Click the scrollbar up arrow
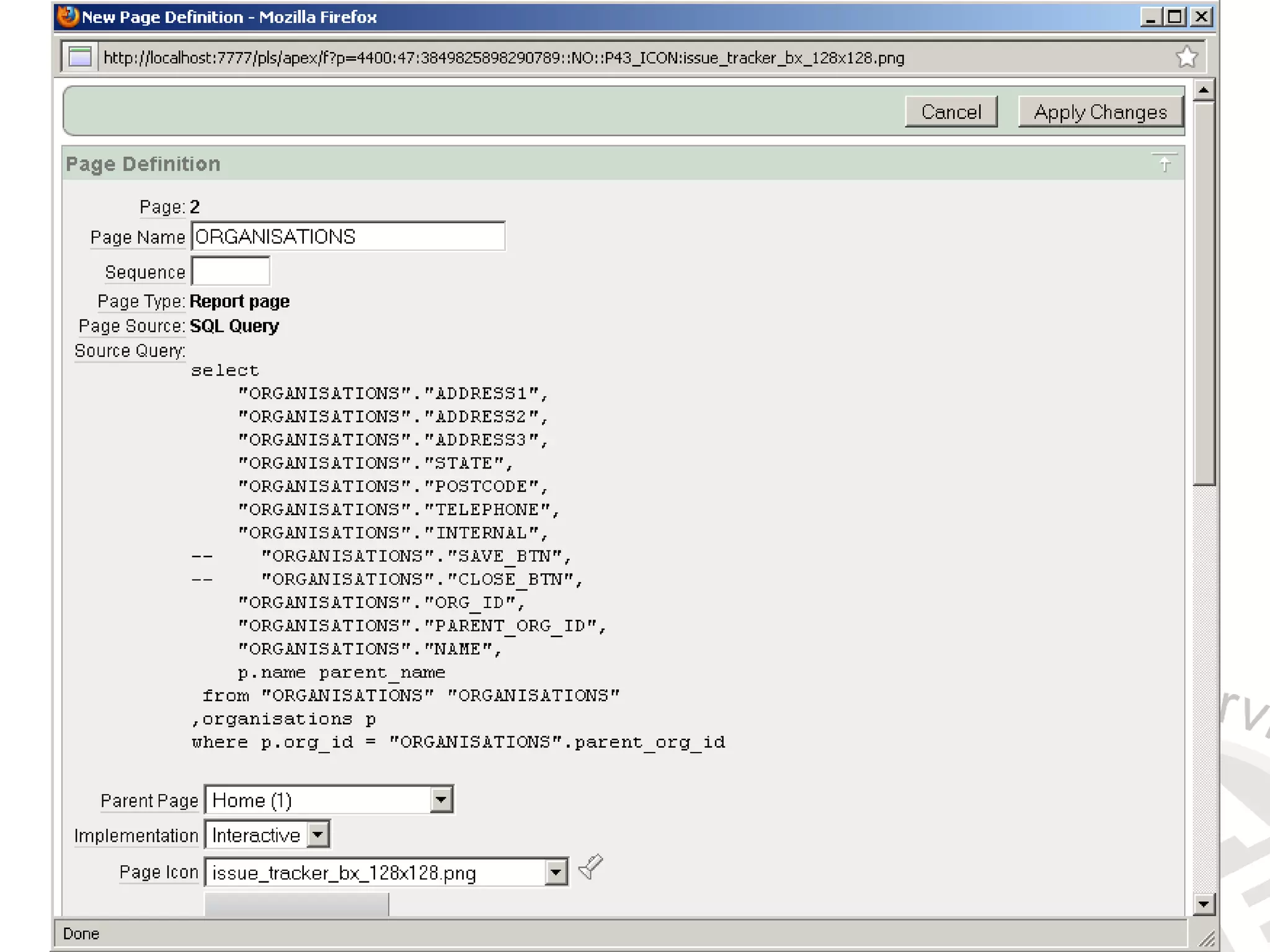Viewport: 1270px width, 952px height. pos(1203,90)
